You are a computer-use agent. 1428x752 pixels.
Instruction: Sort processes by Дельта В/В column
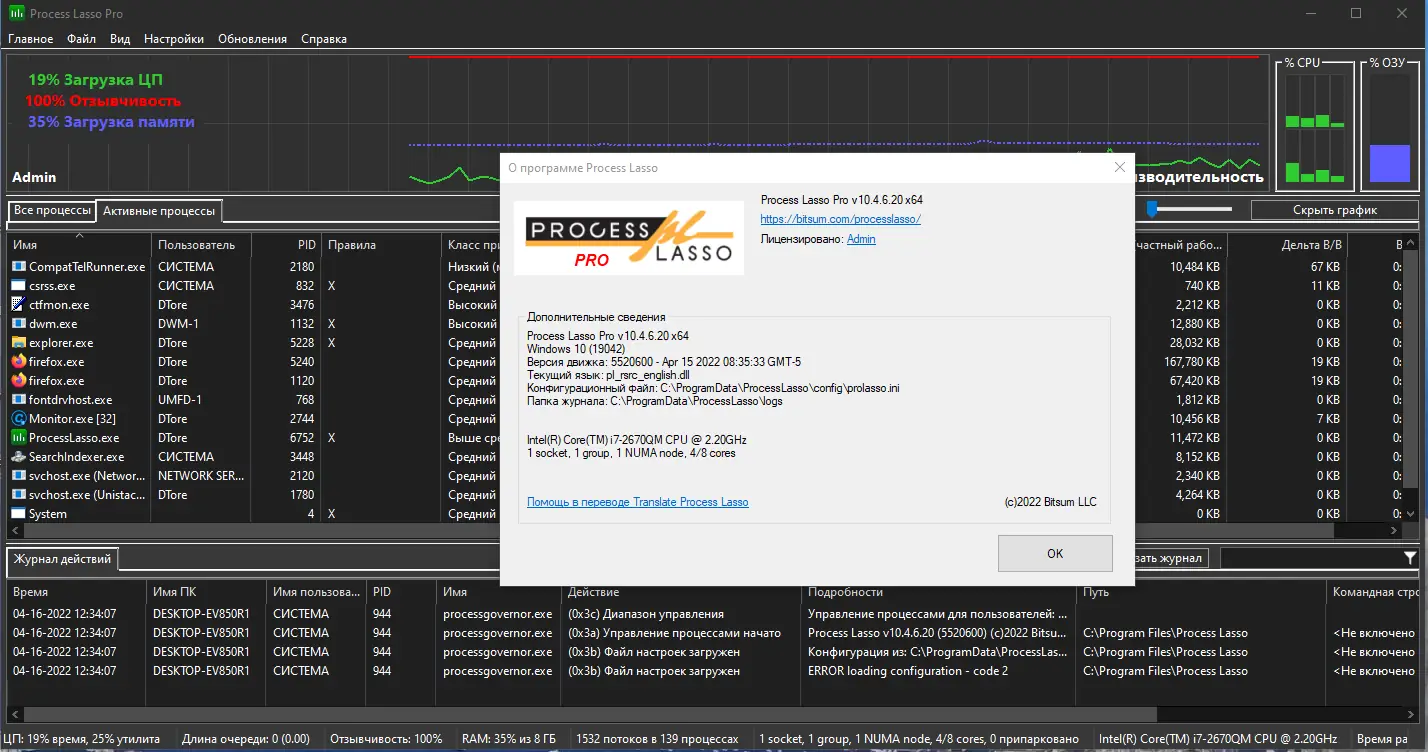[1287, 245]
